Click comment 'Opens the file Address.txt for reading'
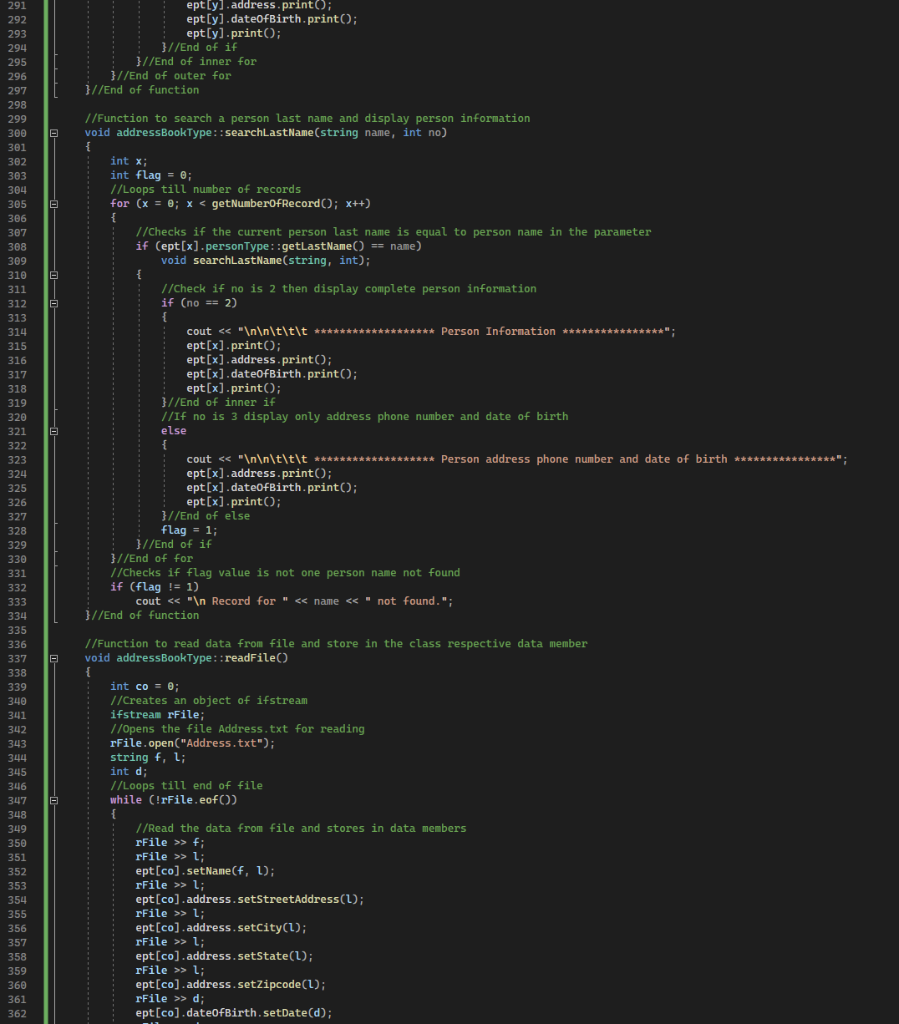899x1024 pixels. coord(237,729)
